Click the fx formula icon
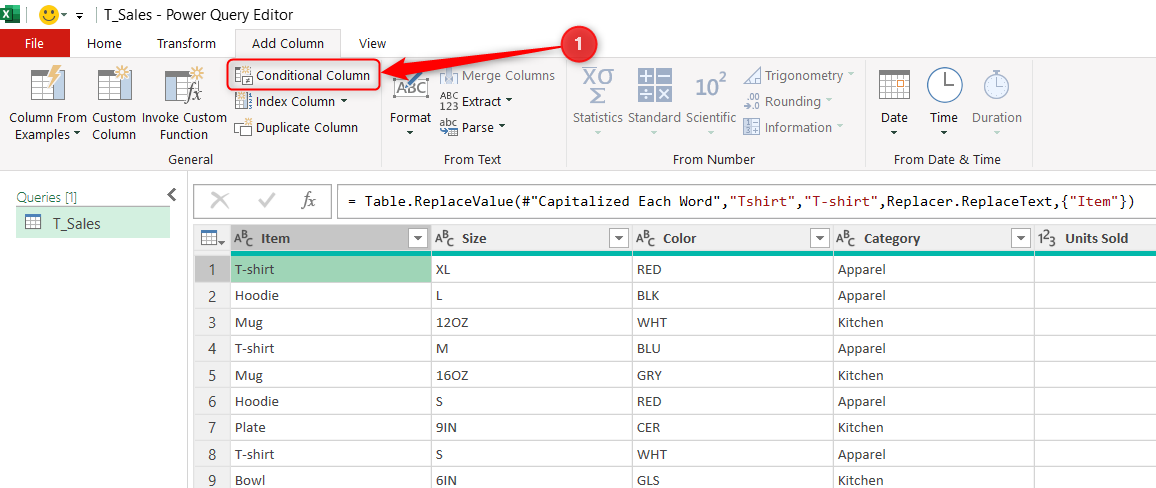 tap(309, 200)
